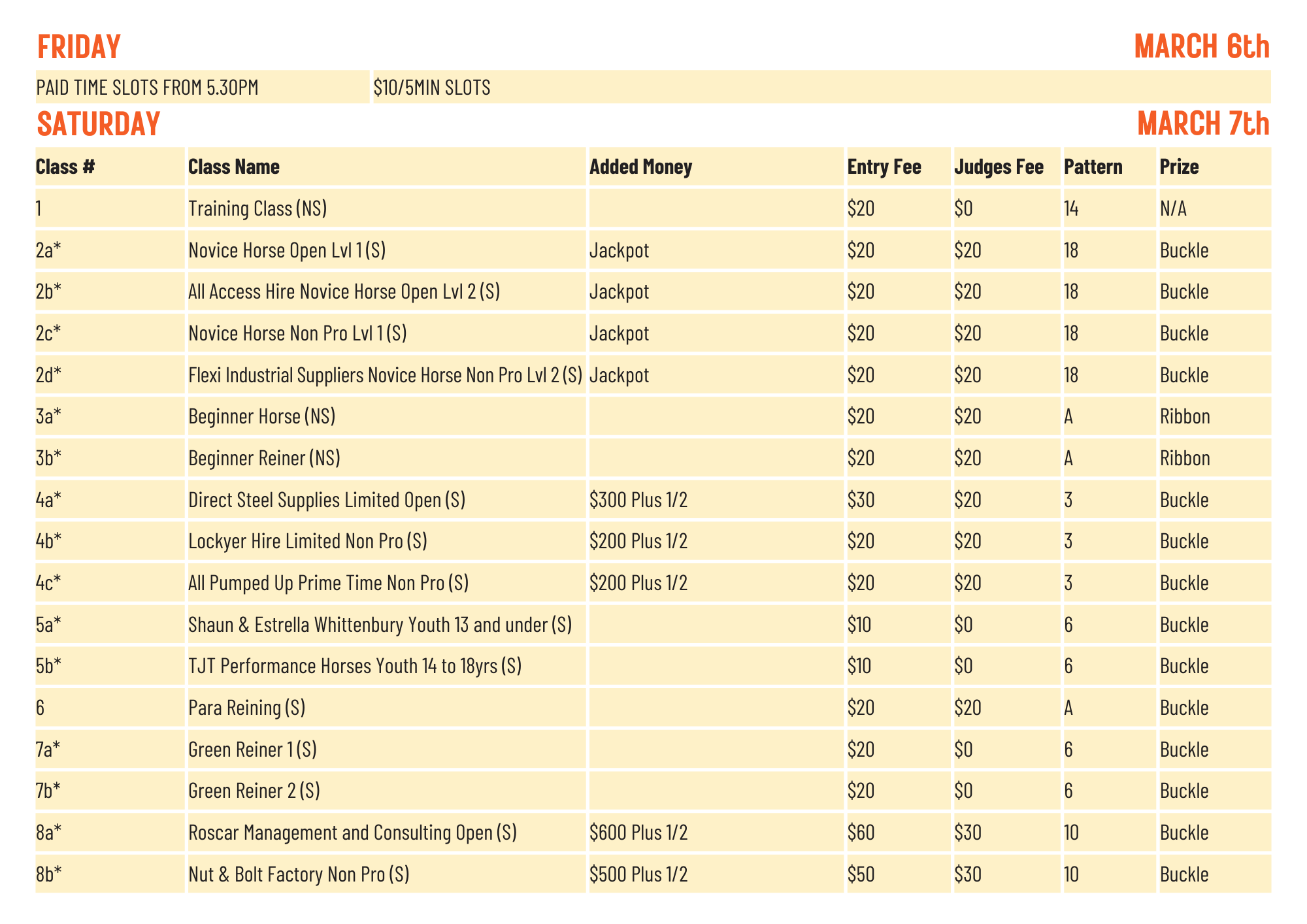Image resolution: width=1307 pixels, height=924 pixels.
Task: Click PAID TIME SLOTS FROM 5.30PM cell
Action: pos(148,88)
